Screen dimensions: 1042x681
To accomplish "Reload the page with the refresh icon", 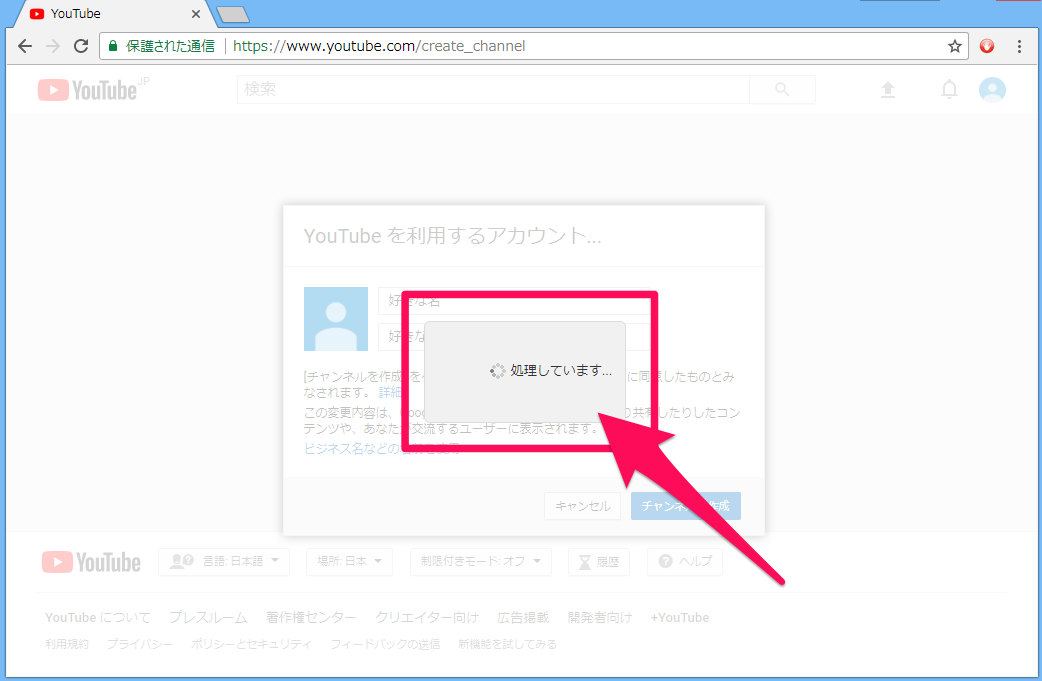I will tap(81, 46).
